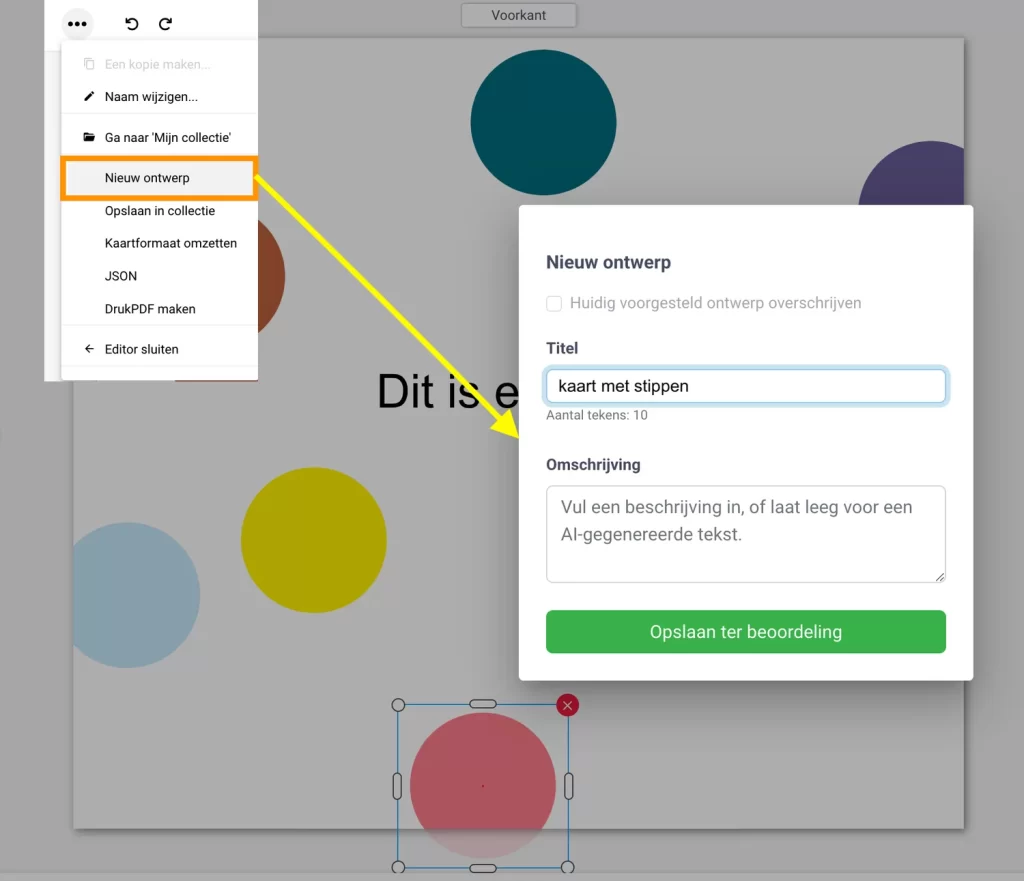Image resolution: width=1024 pixels, height=881 pixels.
Task: Click the copy icon beside 'Een kopie maken'
Action: (87, 63)
